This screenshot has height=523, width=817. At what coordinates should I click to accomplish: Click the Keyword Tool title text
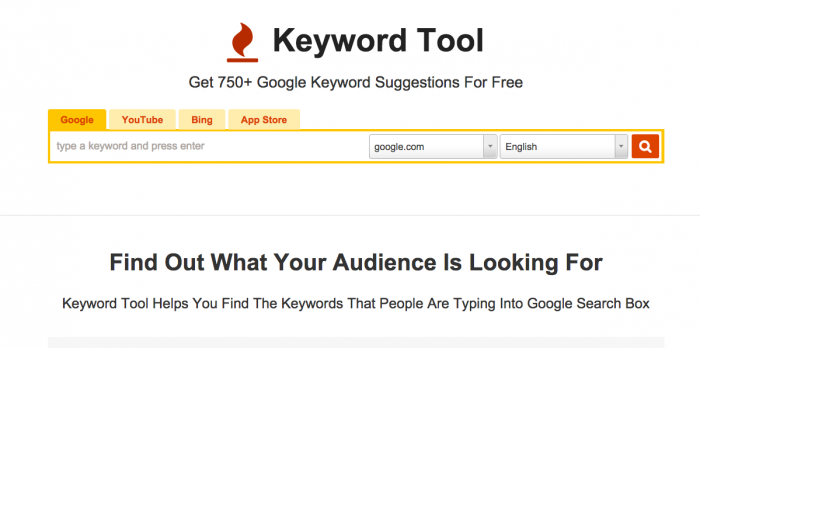click(x=378, y=41)
